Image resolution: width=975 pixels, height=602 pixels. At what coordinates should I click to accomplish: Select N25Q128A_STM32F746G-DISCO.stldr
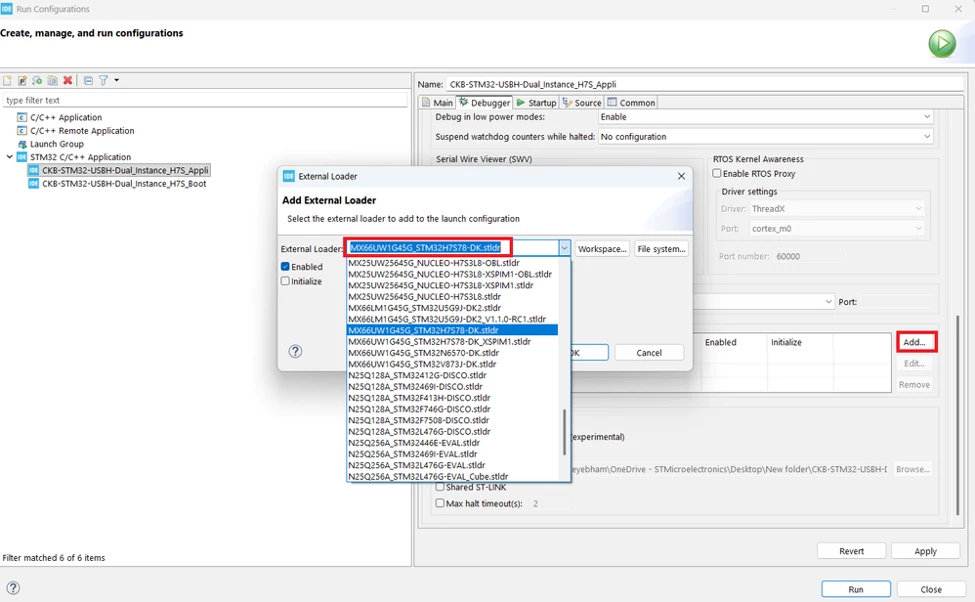point(452,409)
